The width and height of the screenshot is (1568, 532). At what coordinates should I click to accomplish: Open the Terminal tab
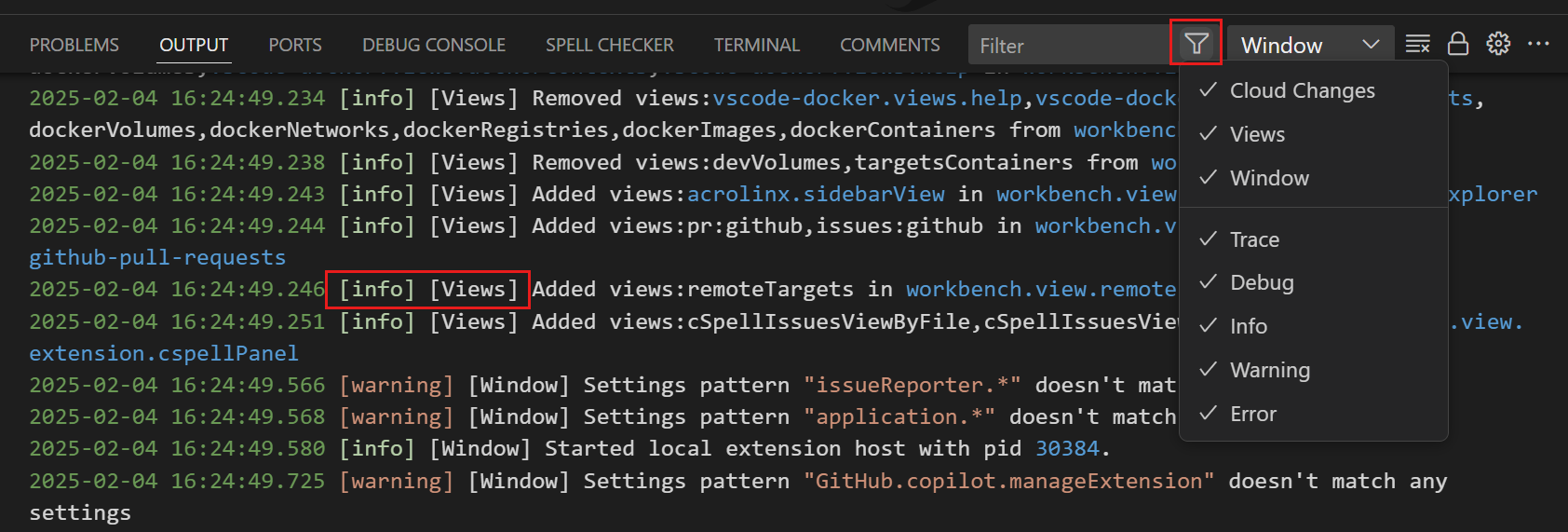pos(756,45)
